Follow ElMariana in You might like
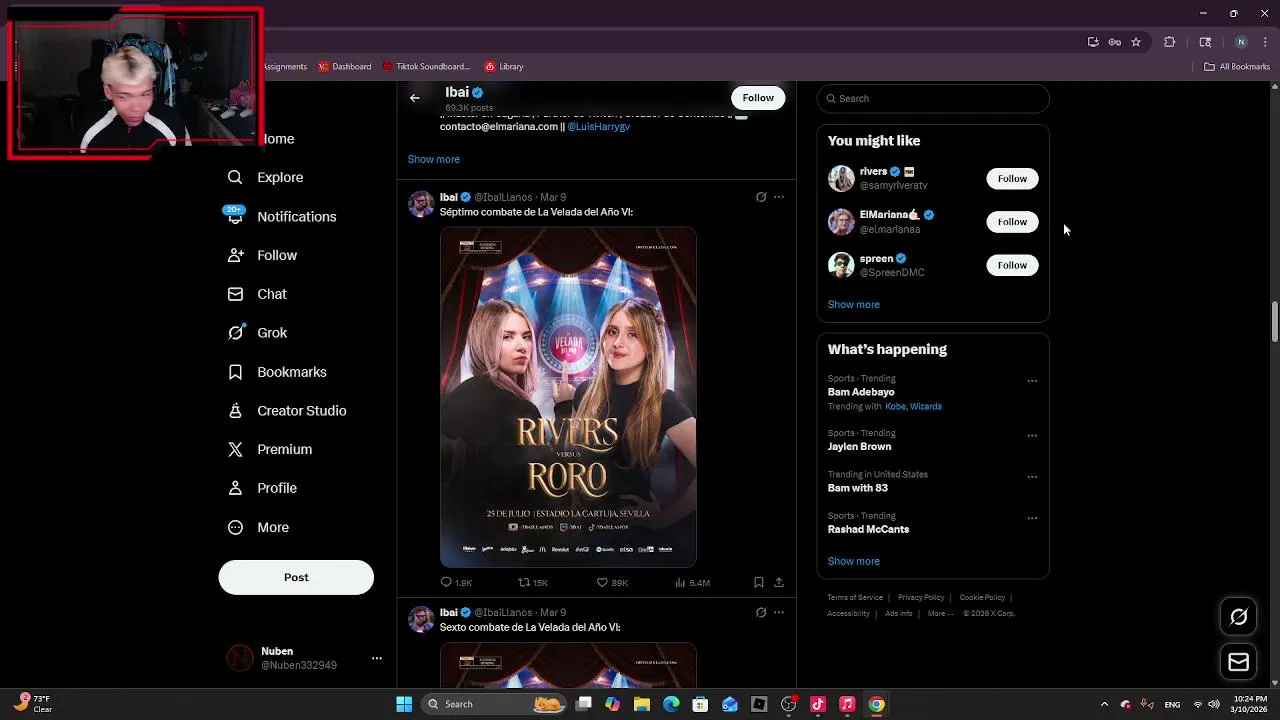1280x720 pixels. 1012,221
